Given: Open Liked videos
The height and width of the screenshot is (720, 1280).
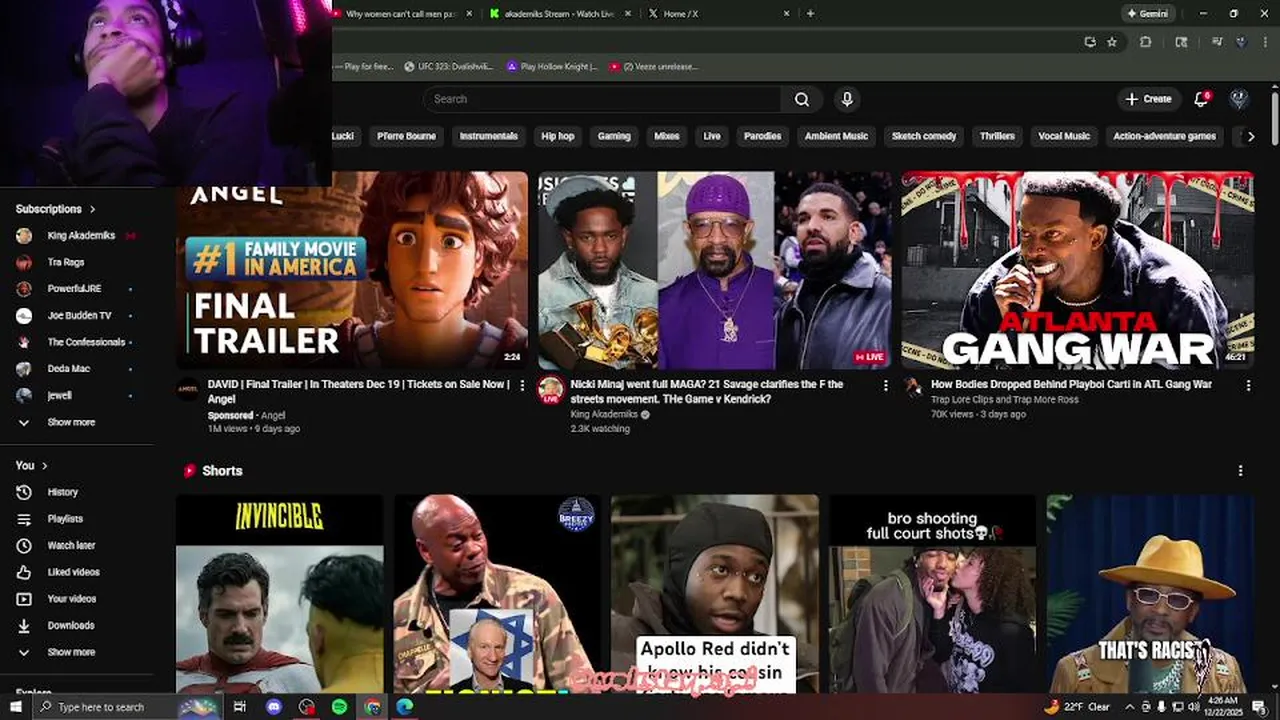Looking at the screenshot, I should [x=77, y=572].
